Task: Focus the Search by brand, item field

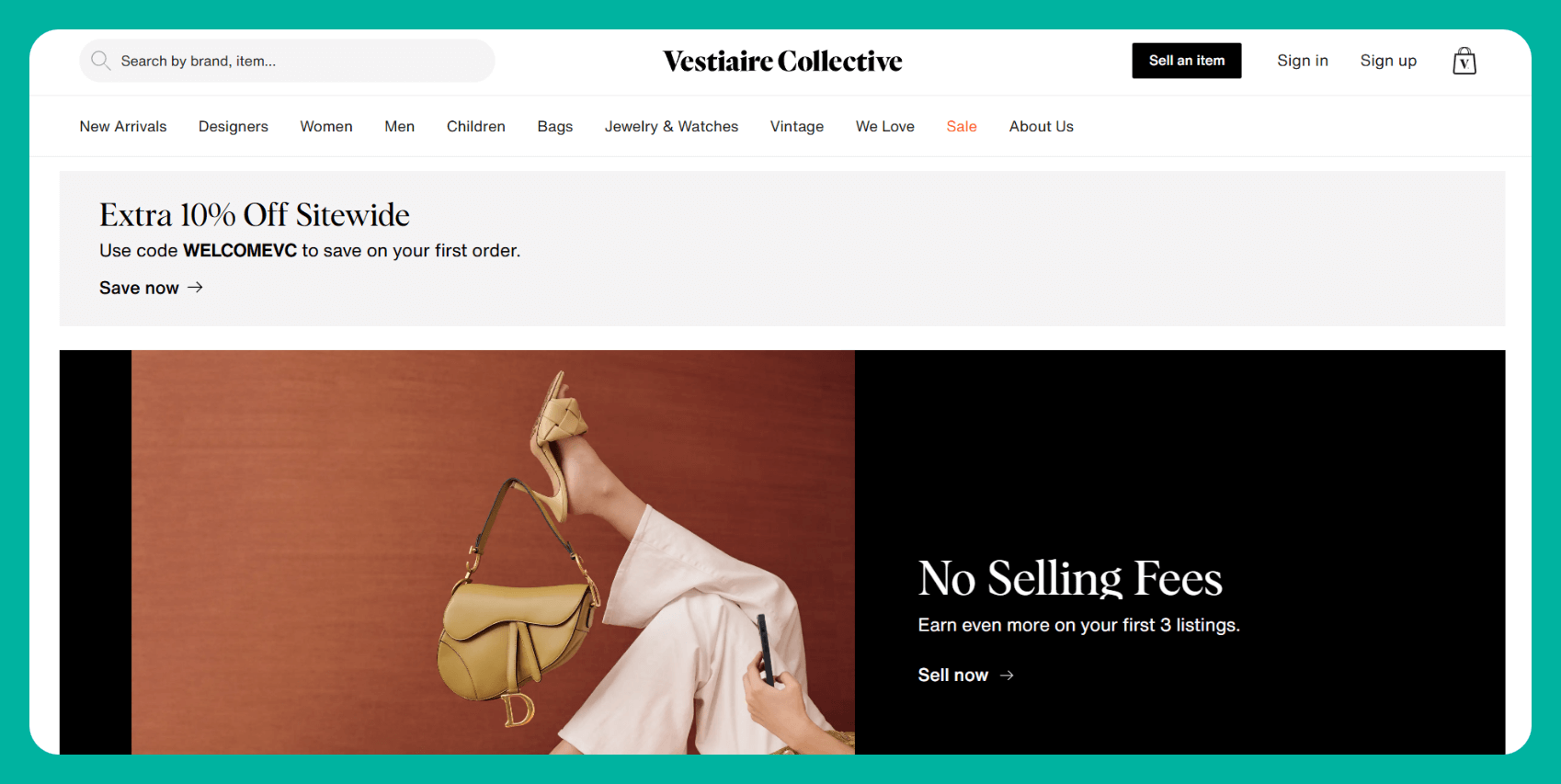Action: [287, 61]
